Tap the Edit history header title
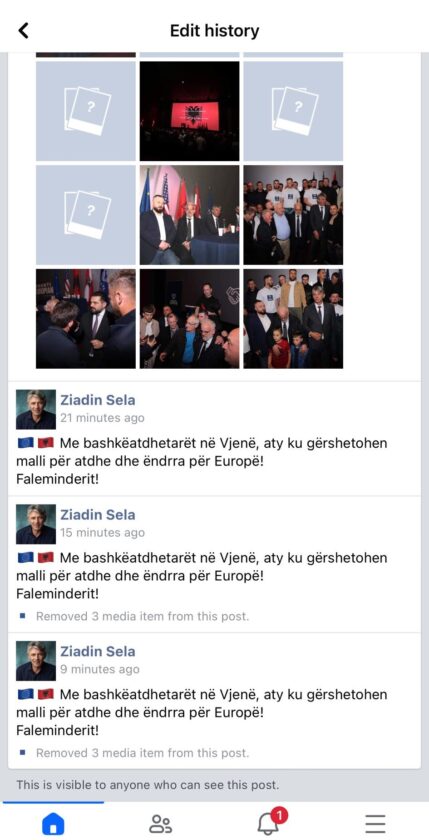429x840 pixels. click(x=214, y=31)
